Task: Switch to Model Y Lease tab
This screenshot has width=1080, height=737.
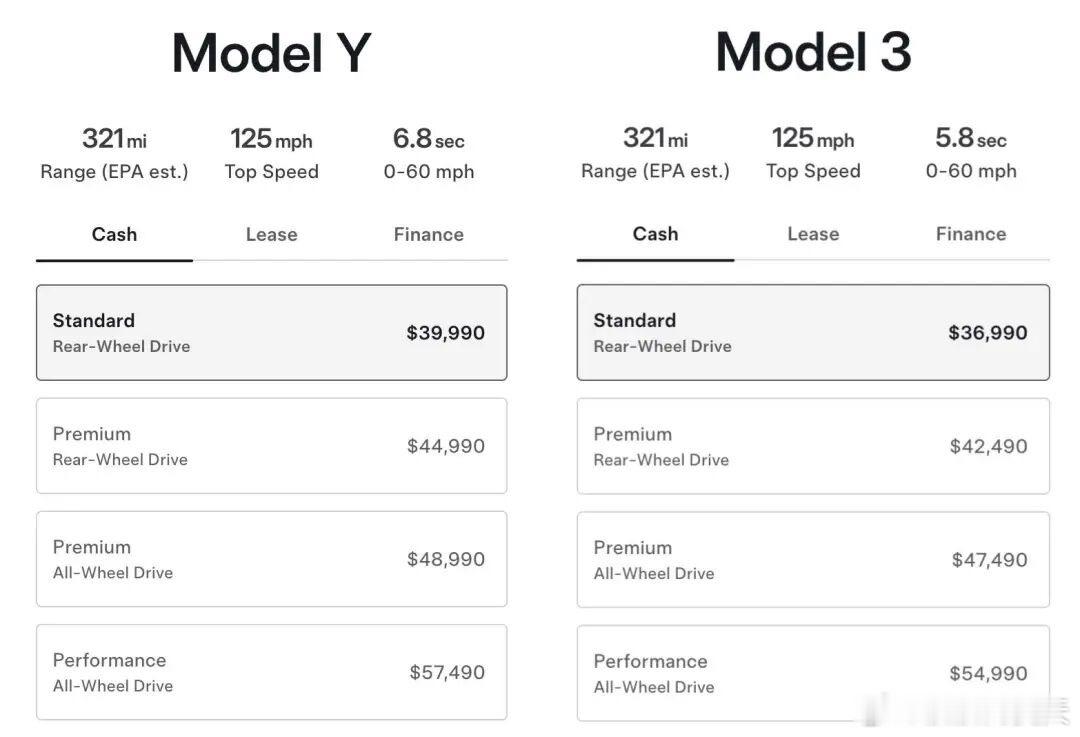Action: point(271,235)
